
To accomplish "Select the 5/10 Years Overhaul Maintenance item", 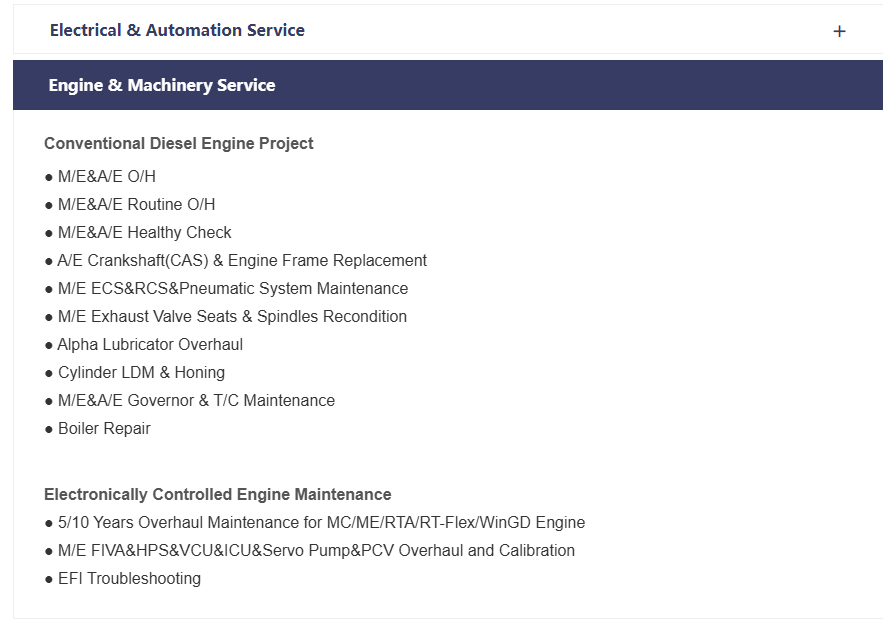I will pos(321,523).
